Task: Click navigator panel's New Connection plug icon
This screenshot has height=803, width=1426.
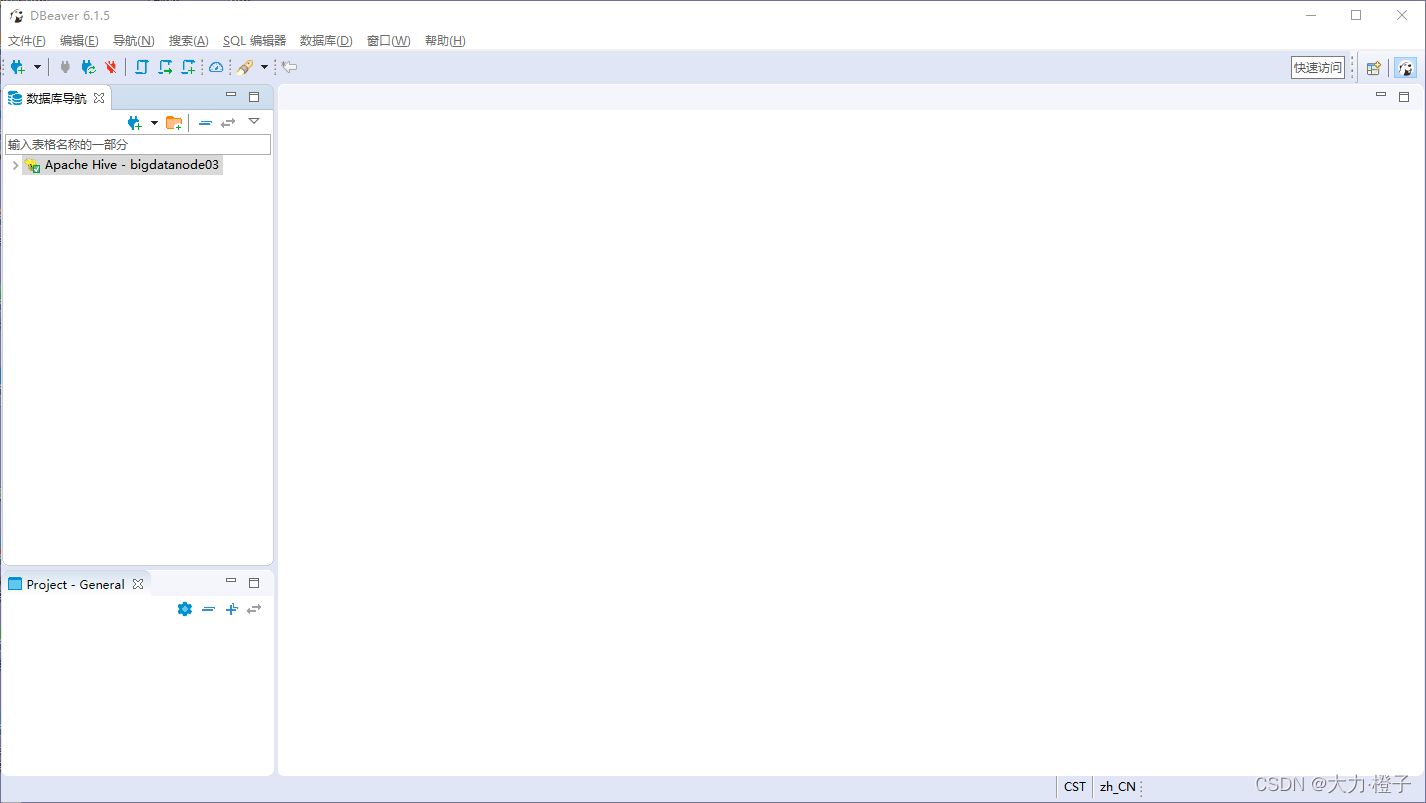Action: pos(135,123)
